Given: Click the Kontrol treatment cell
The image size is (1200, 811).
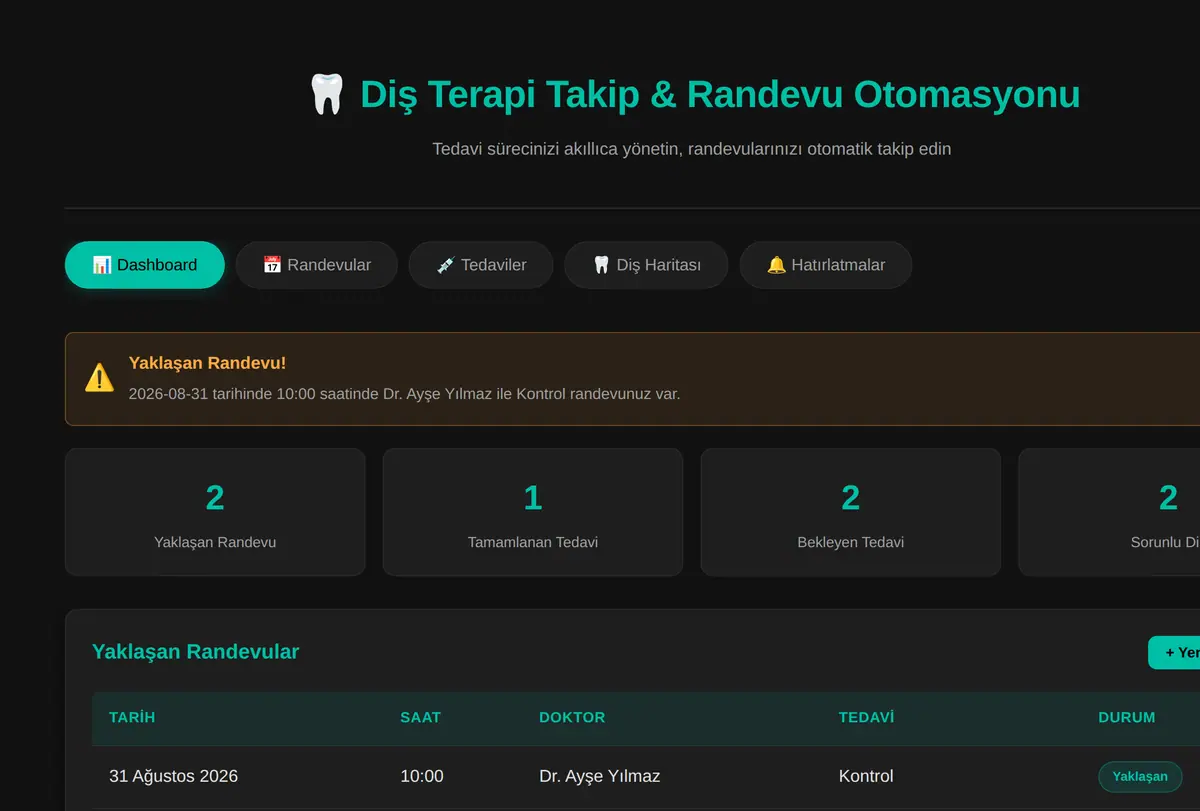Looking at the screenshot, I should (866, 777).
